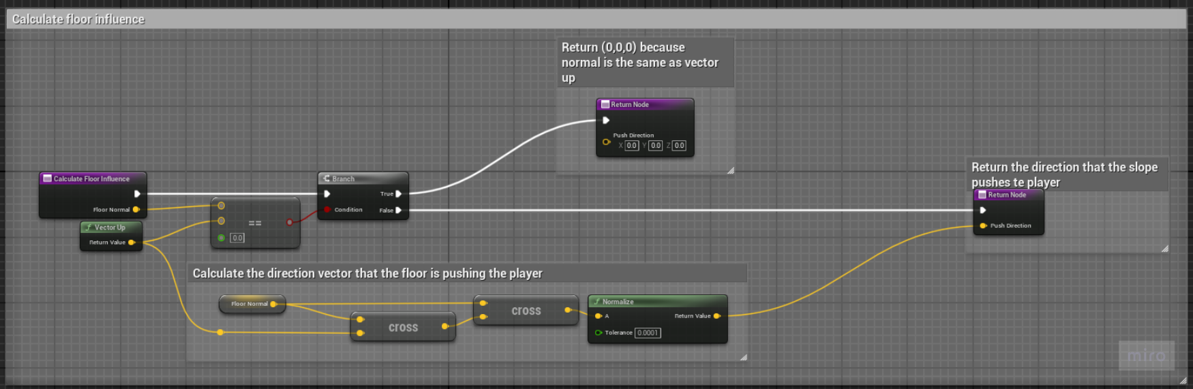Select the Floor Normal output pin on entry node

click(136, 209)
